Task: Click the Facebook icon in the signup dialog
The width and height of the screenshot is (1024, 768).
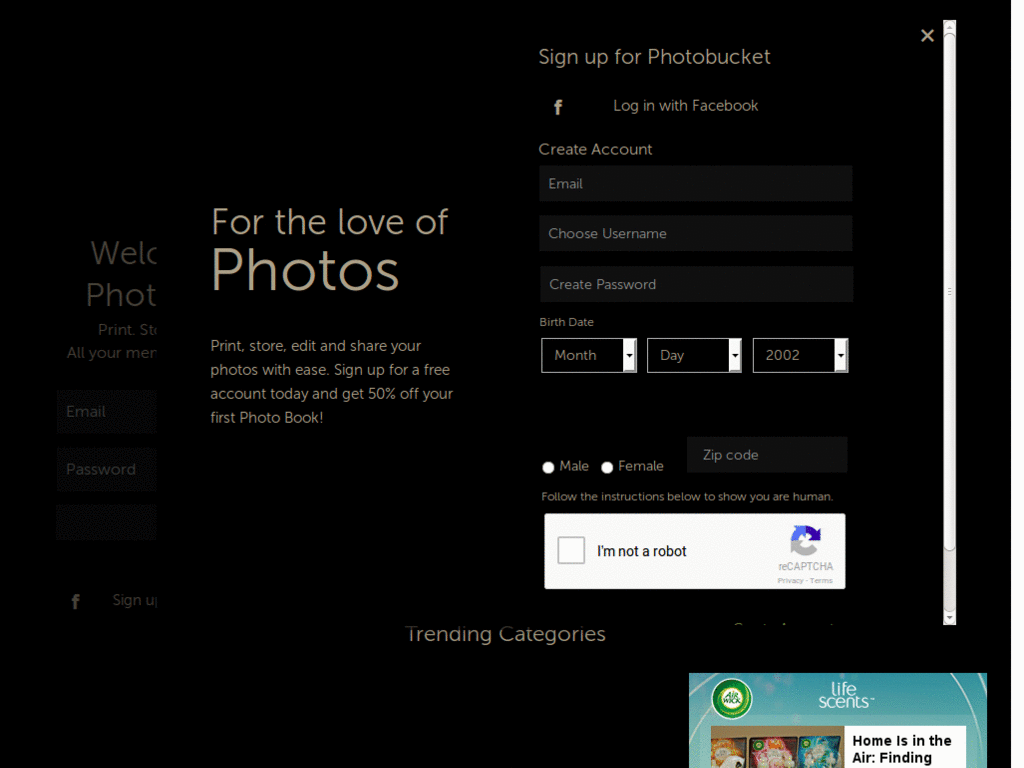Action: 557,106
